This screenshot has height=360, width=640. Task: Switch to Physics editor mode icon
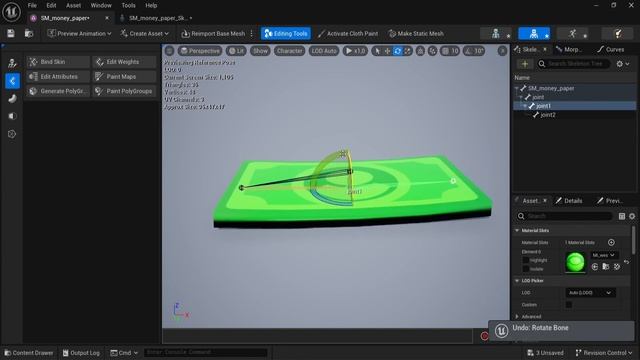pyautogui.click(x=618, y=33)
